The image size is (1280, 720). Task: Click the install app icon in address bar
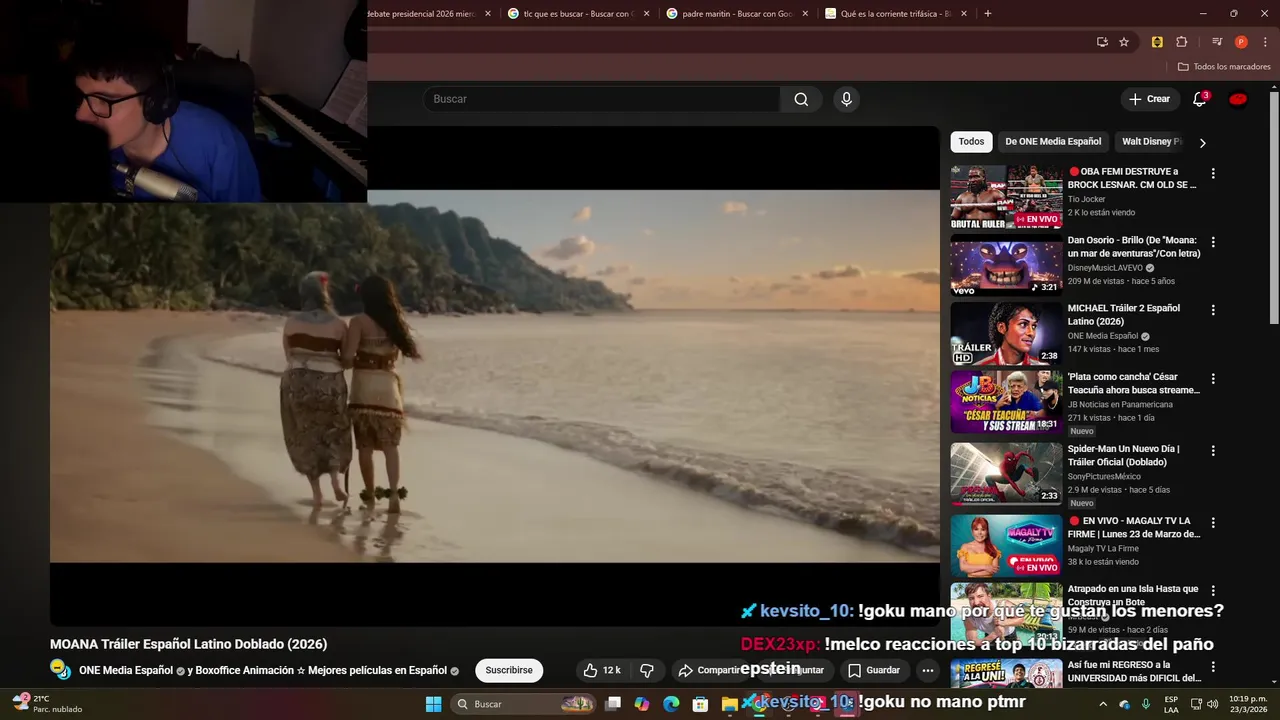1102,42
